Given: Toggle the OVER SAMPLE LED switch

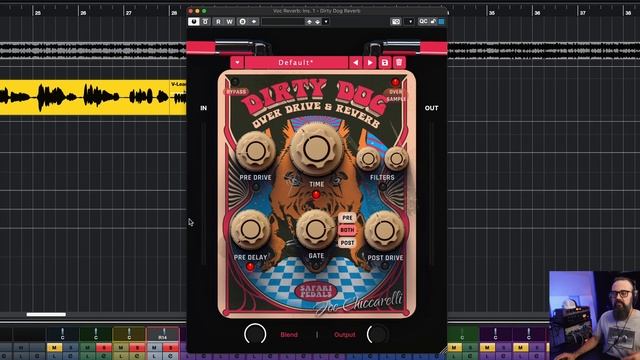Looking at the screenshot, I should pyautogui.click(x=395, y=82).
